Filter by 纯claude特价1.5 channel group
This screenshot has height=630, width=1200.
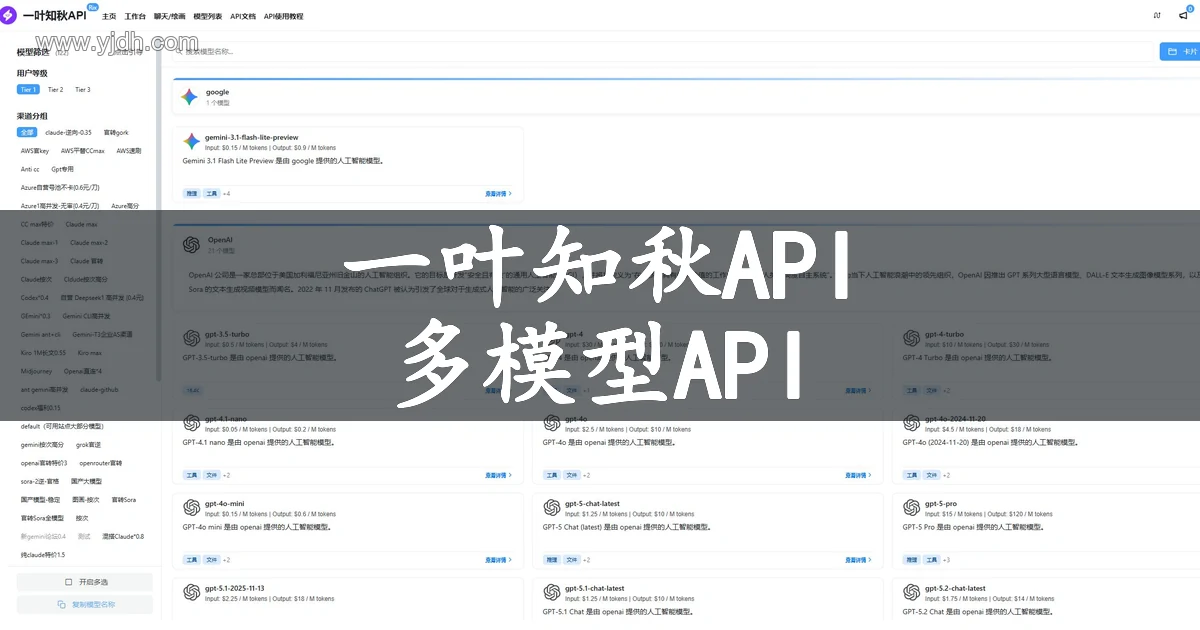pyautogui.click(x=42, y=555)
